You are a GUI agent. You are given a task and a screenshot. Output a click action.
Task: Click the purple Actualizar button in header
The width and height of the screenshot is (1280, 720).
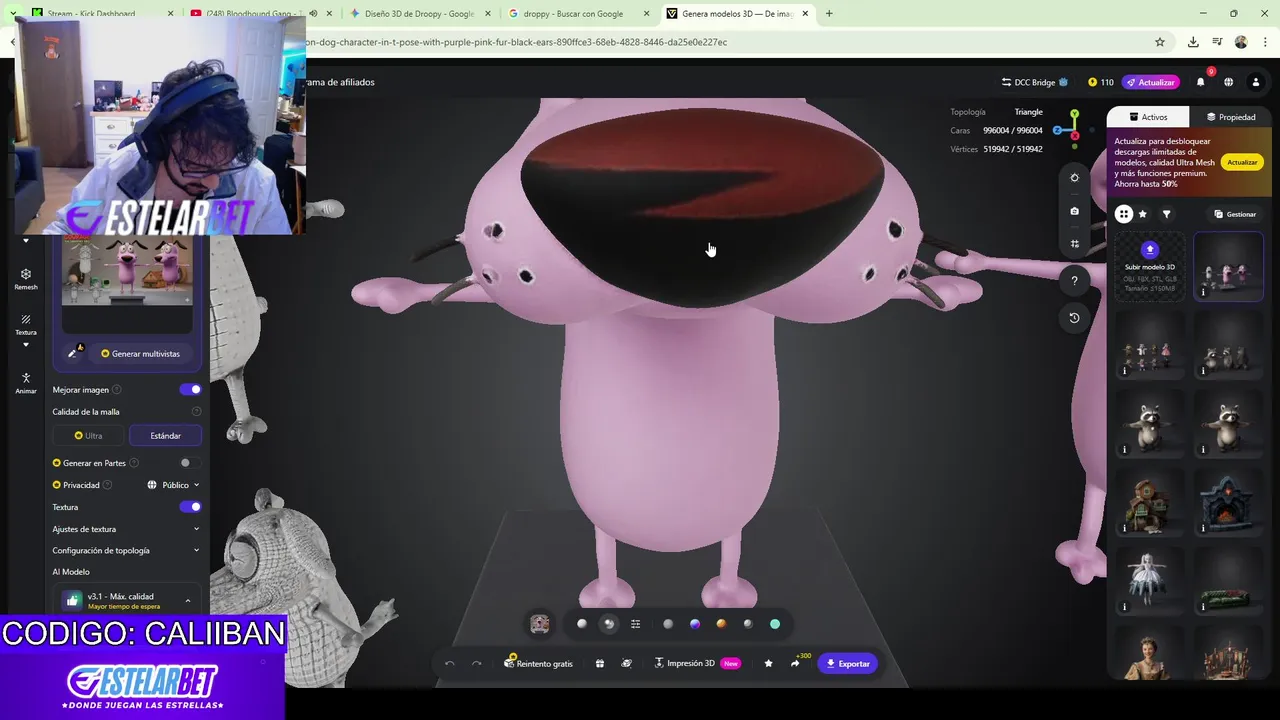point(1150,82)
